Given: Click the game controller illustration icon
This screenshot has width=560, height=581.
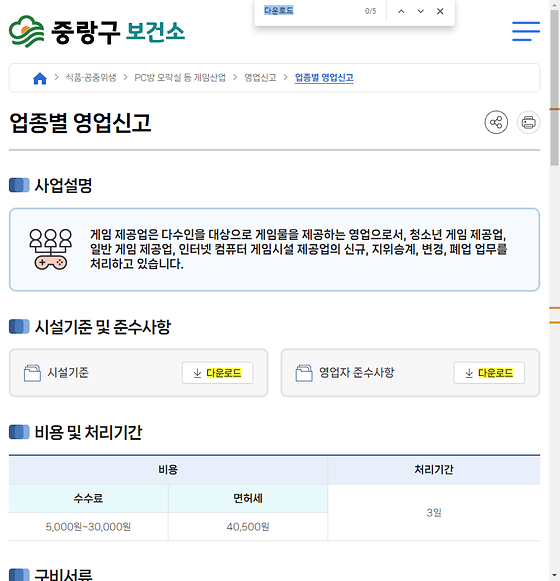Looking at the screenshot, I should (51, 249).
